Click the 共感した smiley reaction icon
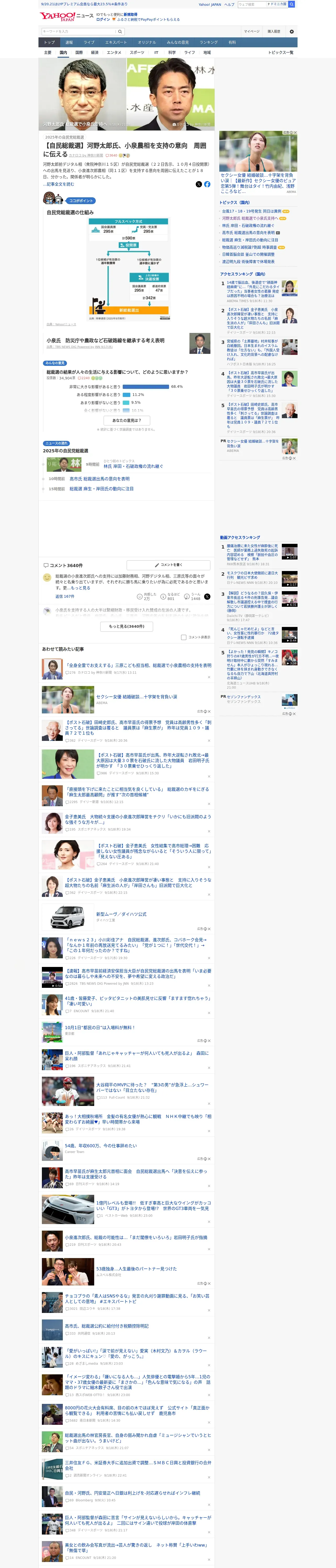This screenshot has width=336, height=1568. tap(140, 597)
